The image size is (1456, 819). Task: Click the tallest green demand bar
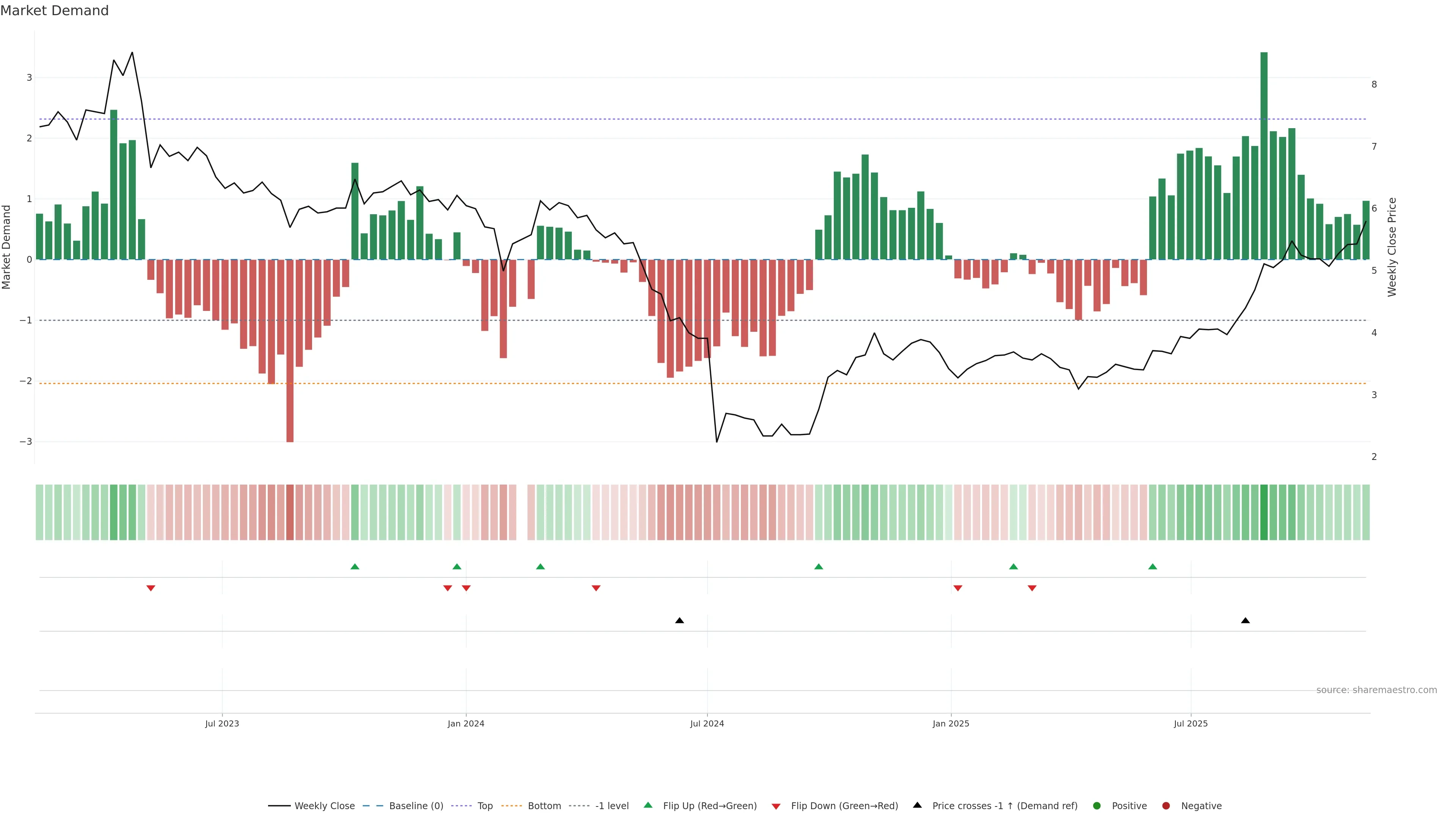coord(1264,155)
